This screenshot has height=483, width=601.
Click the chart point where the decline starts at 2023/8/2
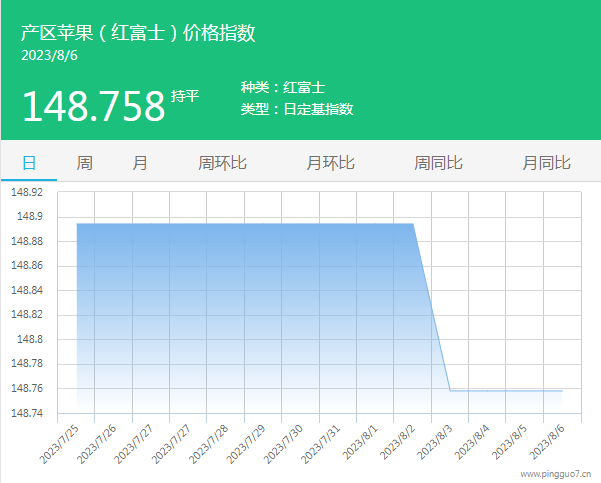coord(413,224)
